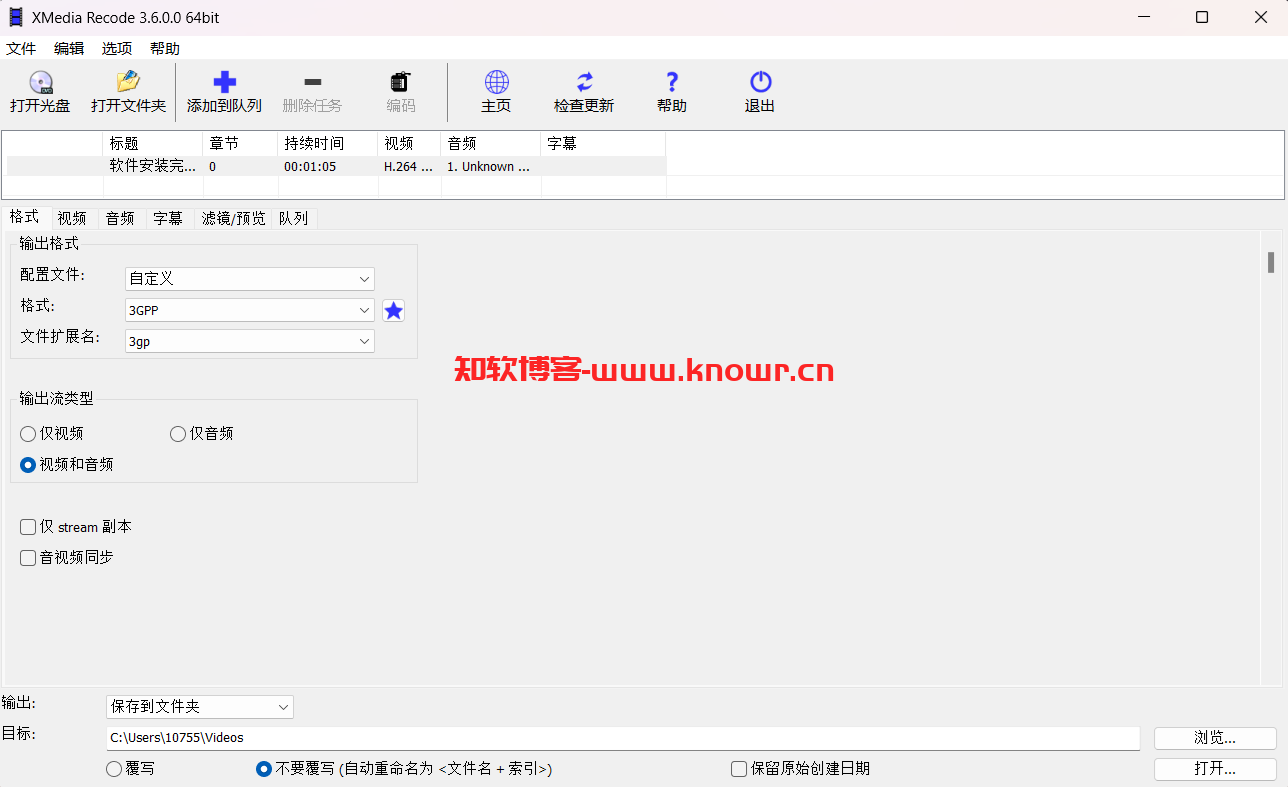1288x787 pixels.
Task: Enable the 音视频同步 checkbox
Action: 28,558
